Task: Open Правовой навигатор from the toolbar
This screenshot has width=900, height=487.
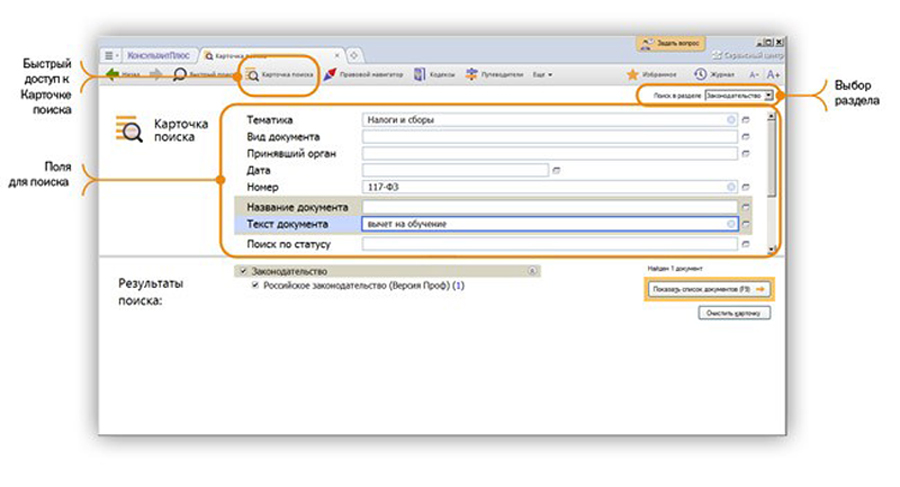Action: [x=331, y=75]
